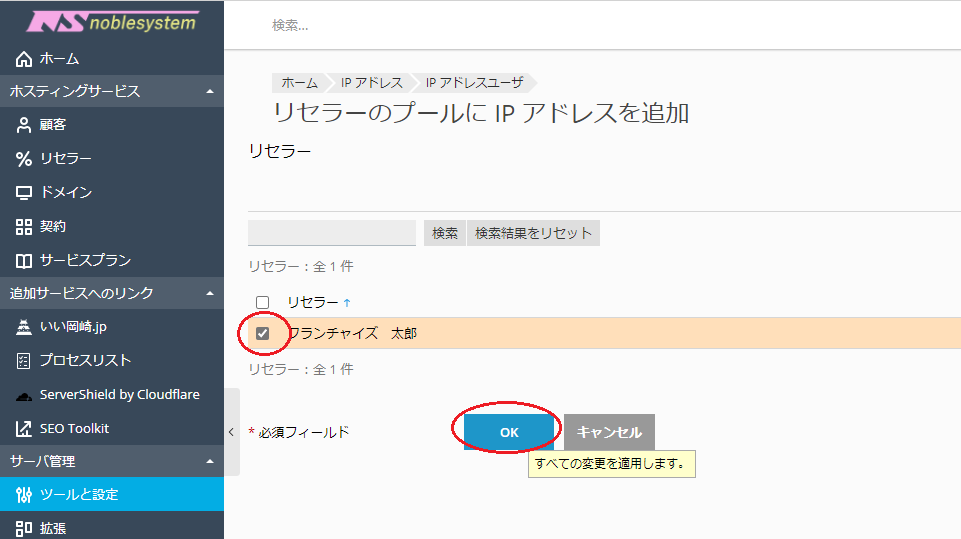Select the Domains monitor icon
The height and width of the screenshot is (539, 961).
click(x=24, y=192)
